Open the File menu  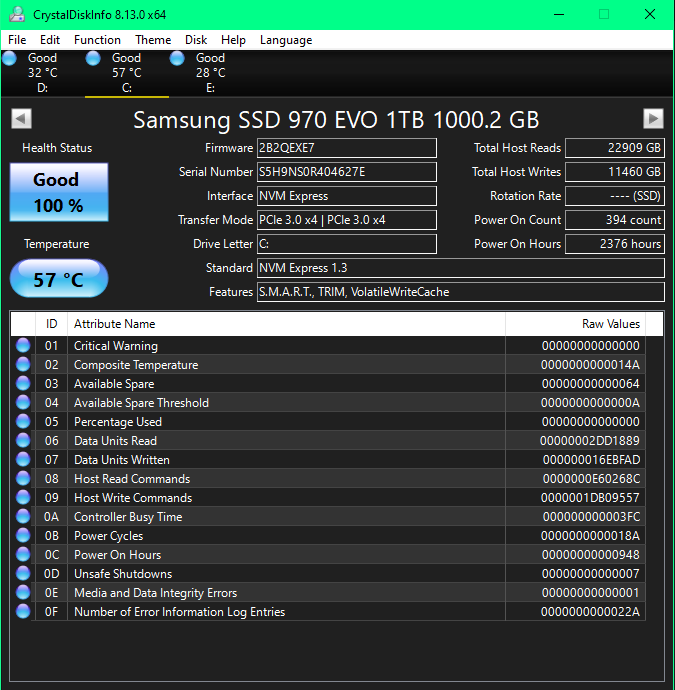tap(17, 40)
